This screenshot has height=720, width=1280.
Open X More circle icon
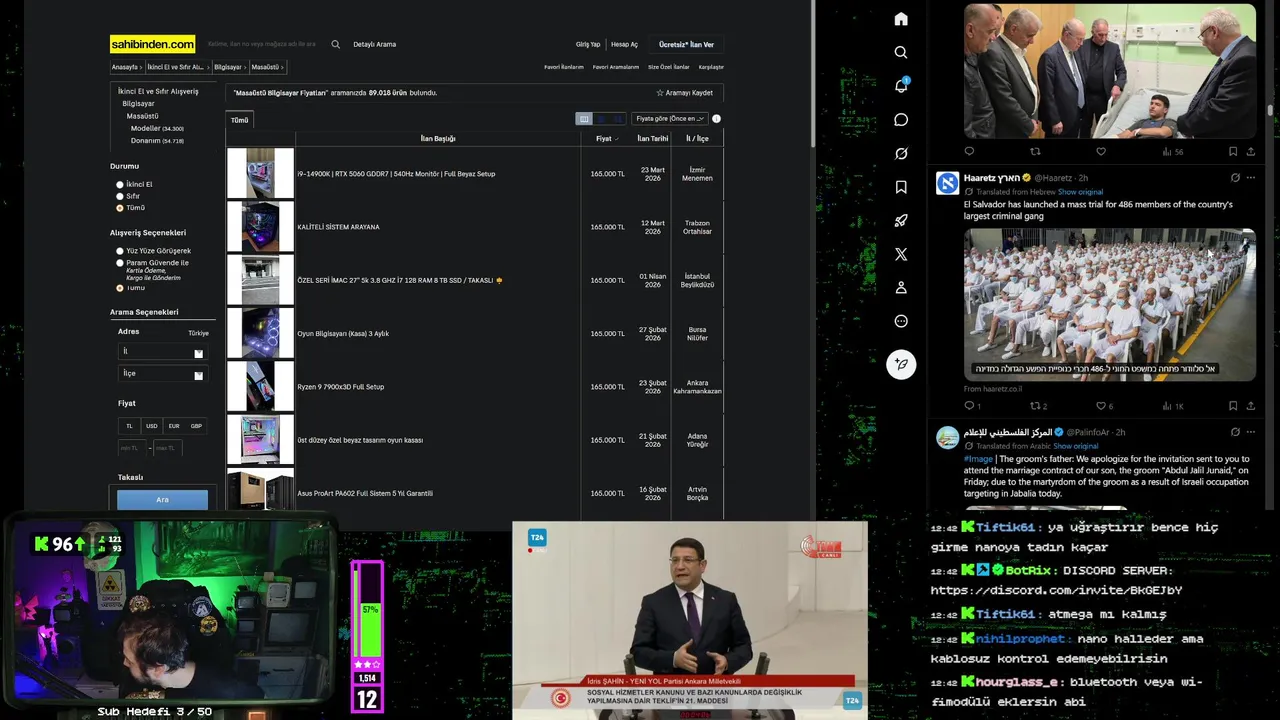point(901,321)
